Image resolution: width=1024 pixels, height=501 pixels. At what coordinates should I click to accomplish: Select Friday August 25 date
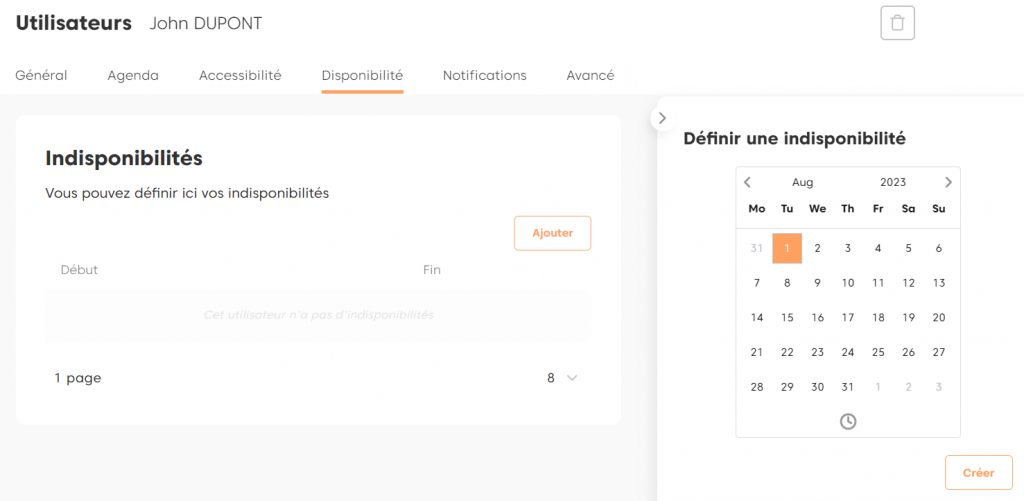pyautogui.click(x=878, y=352)
